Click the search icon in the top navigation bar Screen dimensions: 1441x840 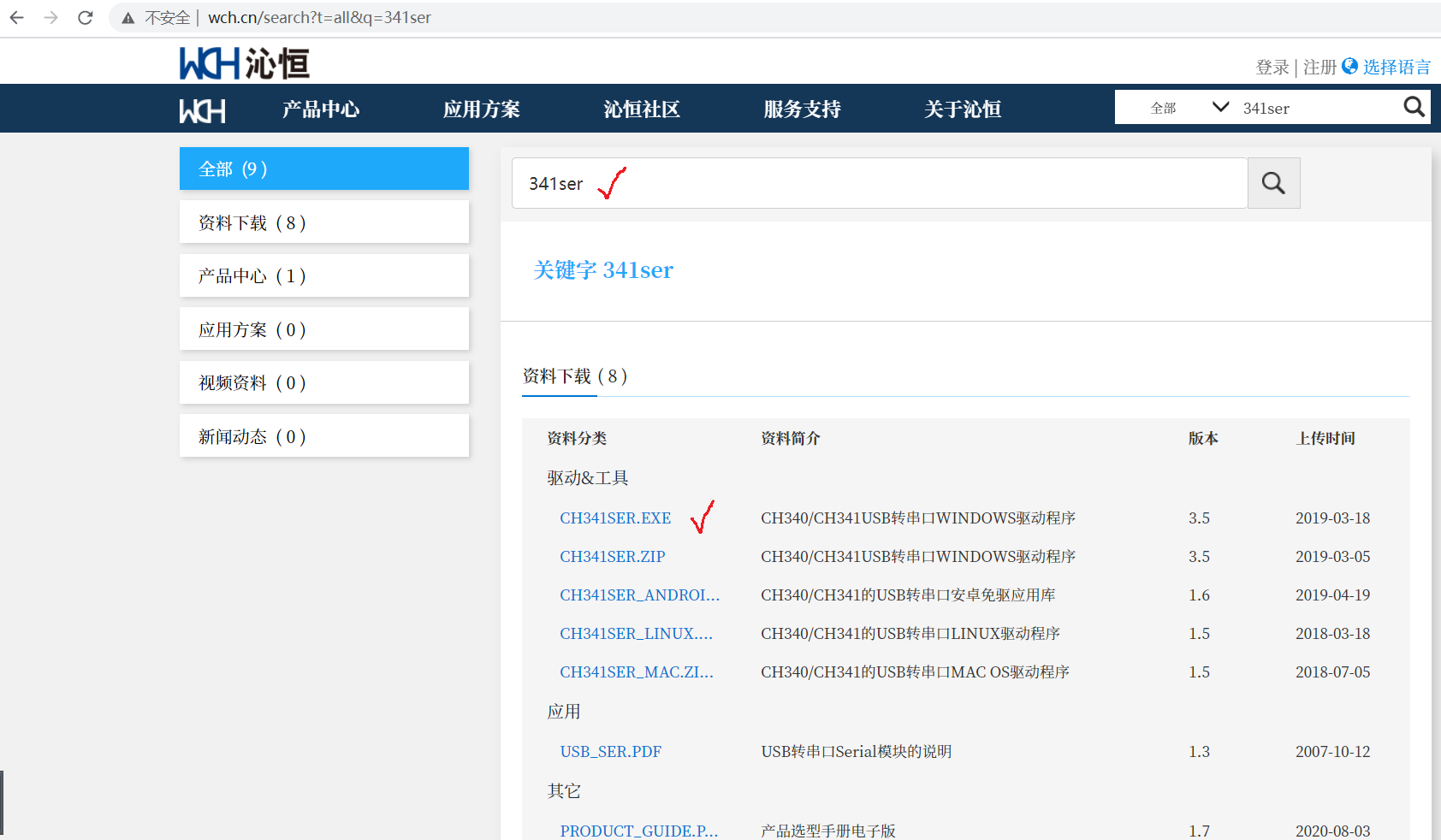[1413, 107]
